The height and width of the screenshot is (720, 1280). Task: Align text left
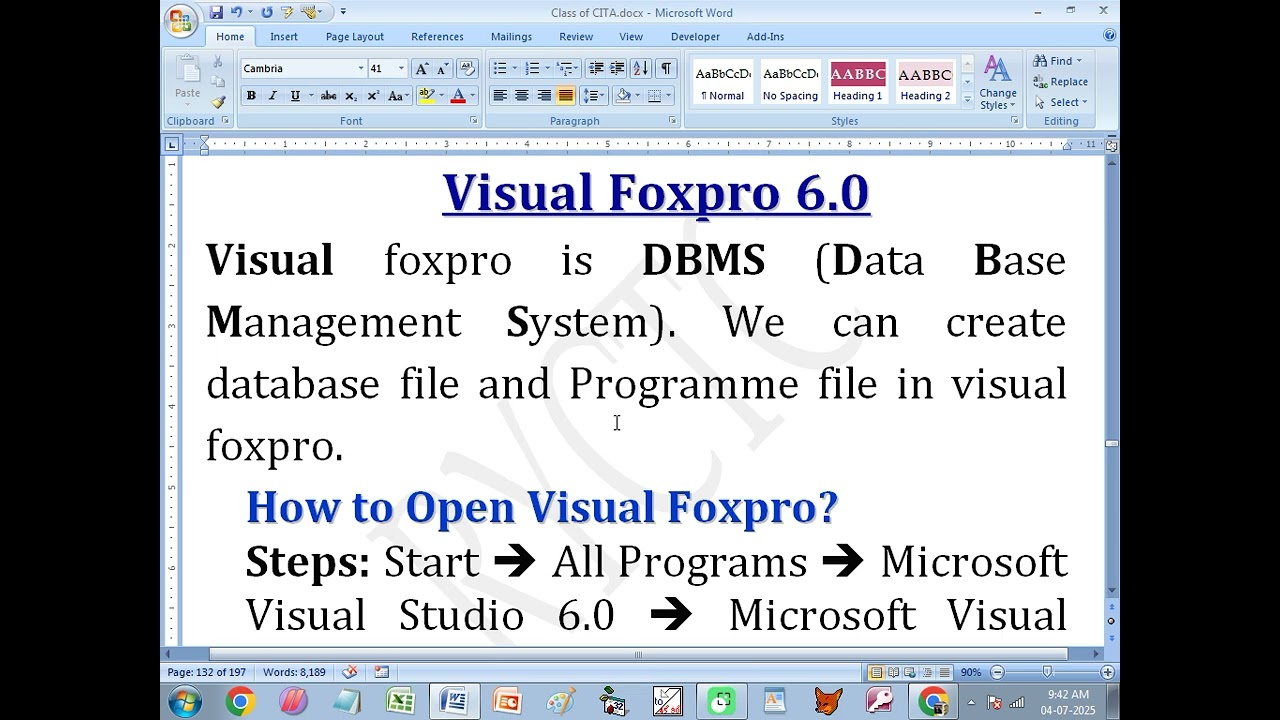[500, 96]
